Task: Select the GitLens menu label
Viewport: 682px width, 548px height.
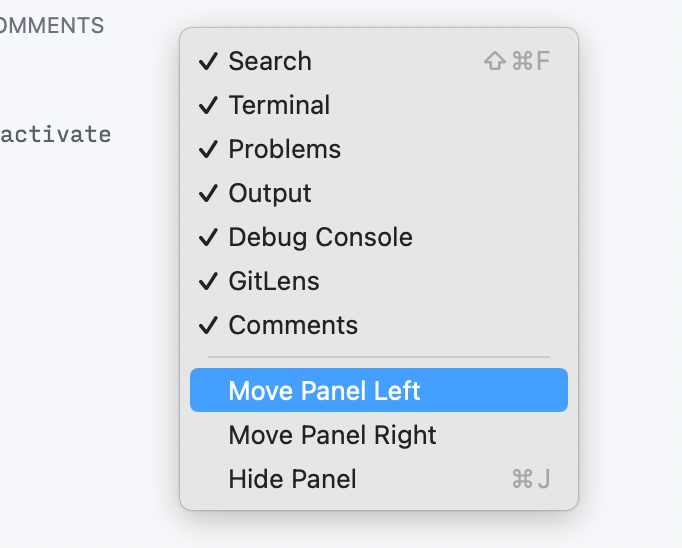Action: (274, 282)
